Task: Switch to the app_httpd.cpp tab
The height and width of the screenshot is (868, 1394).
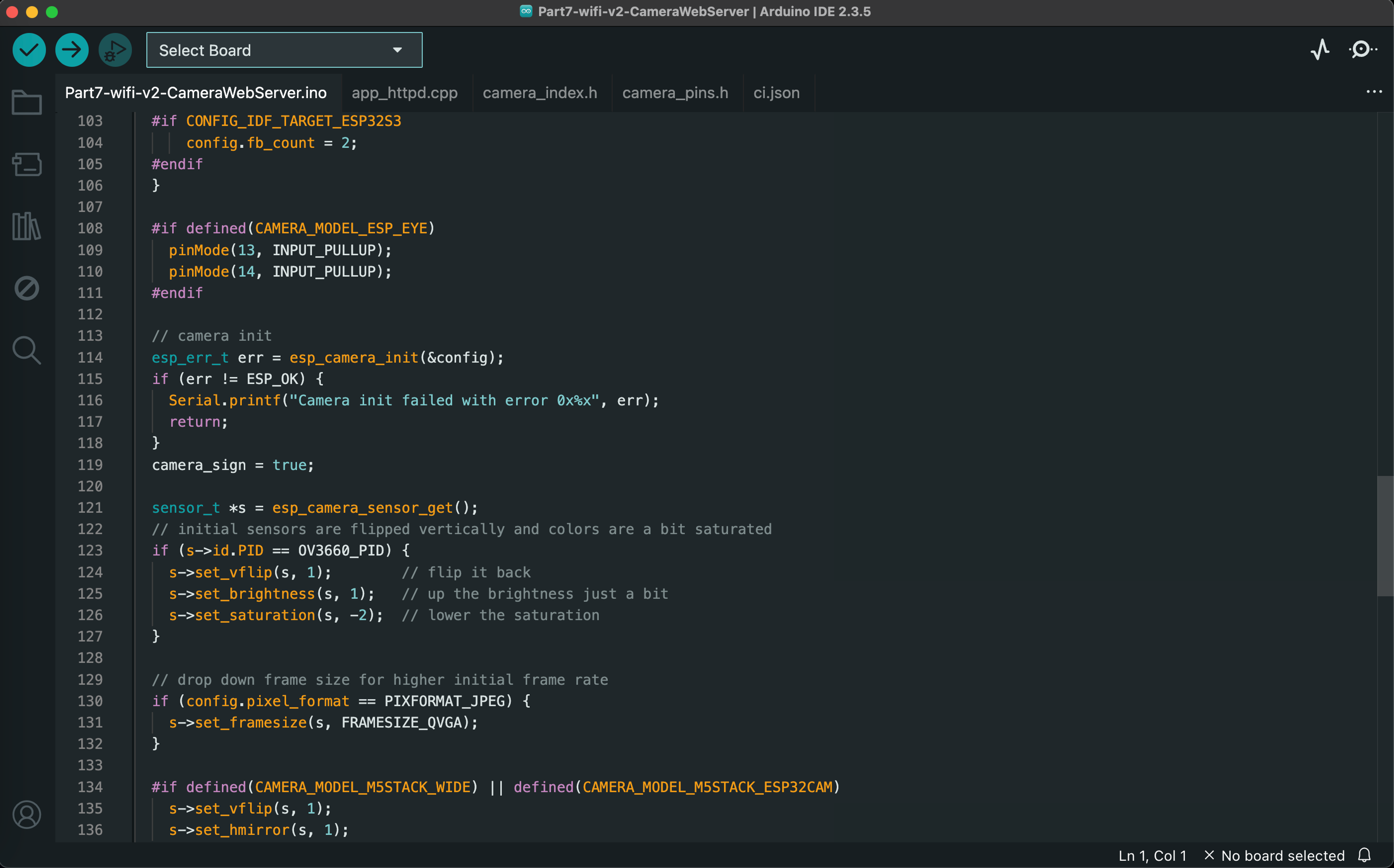Action: (405, 93)
